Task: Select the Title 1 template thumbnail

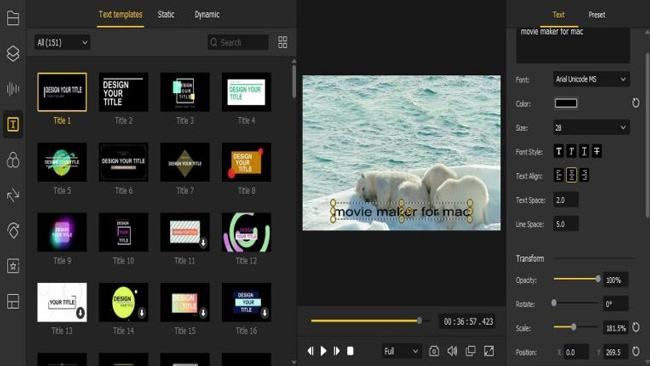Action: point(62,92)
